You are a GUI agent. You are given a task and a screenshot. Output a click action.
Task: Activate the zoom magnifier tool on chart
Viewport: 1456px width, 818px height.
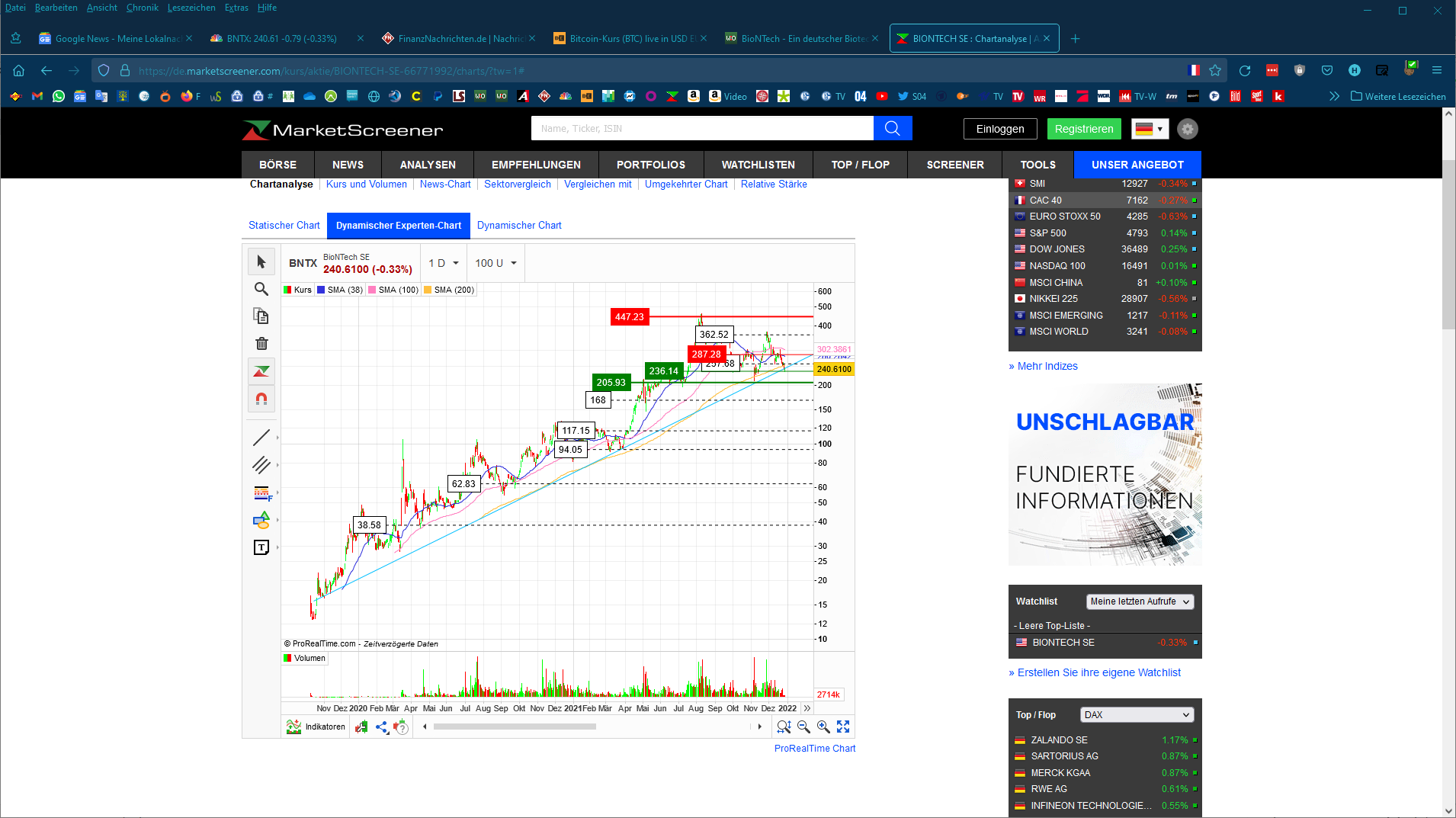pyautogui.click(x=261, y=289)
